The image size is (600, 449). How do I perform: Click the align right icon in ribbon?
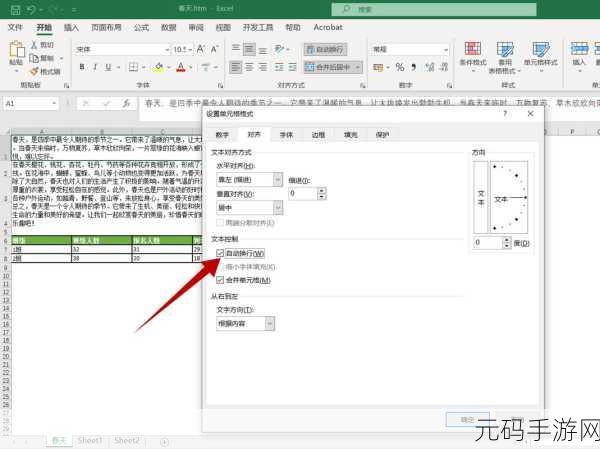263,67
